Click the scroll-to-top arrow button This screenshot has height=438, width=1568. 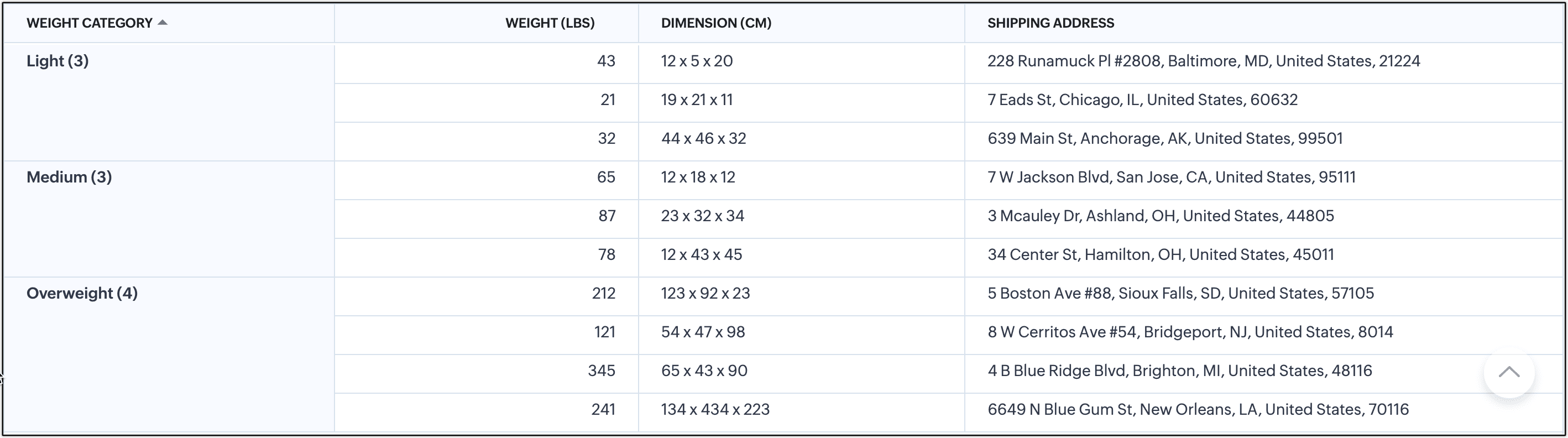(x=1508, y=372)
